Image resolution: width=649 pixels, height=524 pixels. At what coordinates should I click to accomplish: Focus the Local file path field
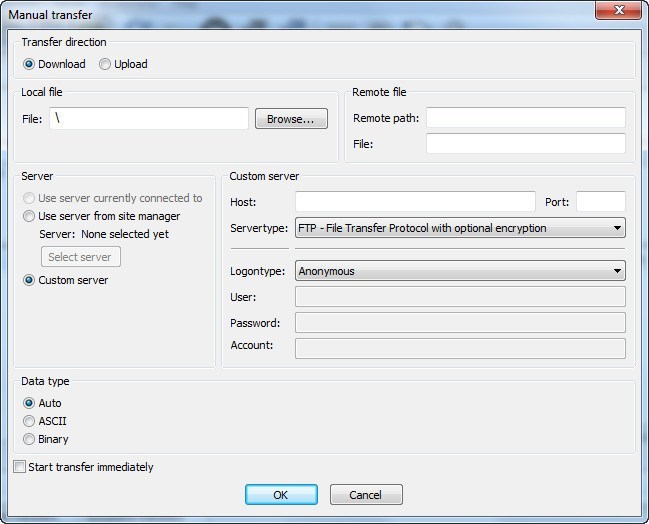[149, 119]
